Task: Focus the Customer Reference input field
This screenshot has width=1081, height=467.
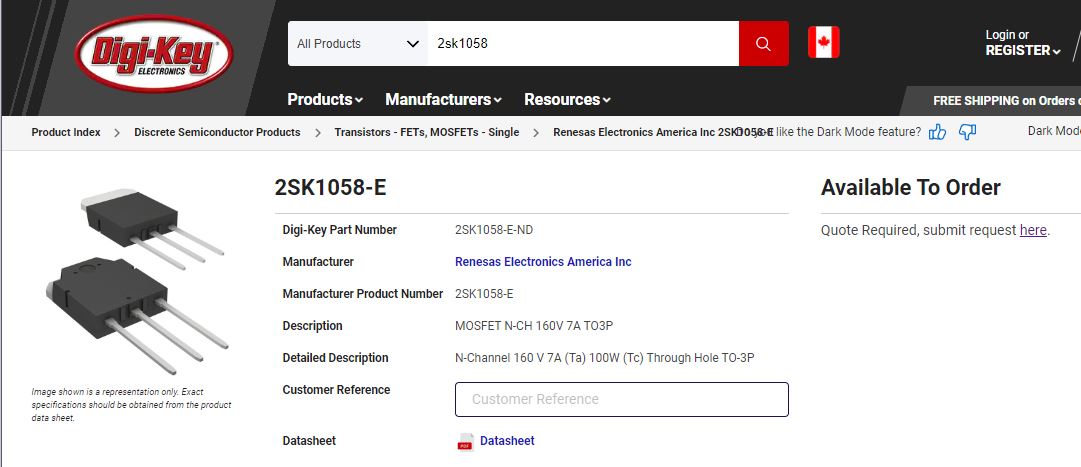Action: click(x=621, y=399)
